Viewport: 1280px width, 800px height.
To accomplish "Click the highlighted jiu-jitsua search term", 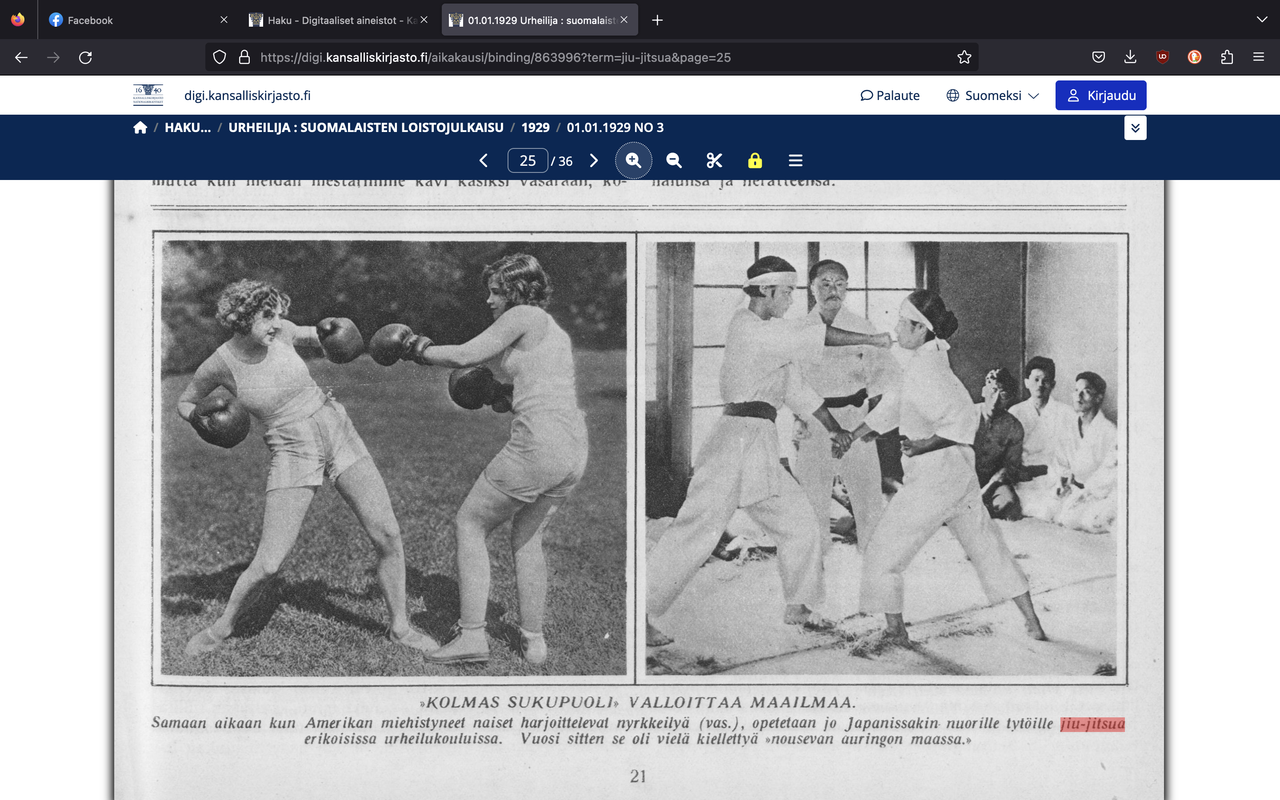I will point(1092,723).
